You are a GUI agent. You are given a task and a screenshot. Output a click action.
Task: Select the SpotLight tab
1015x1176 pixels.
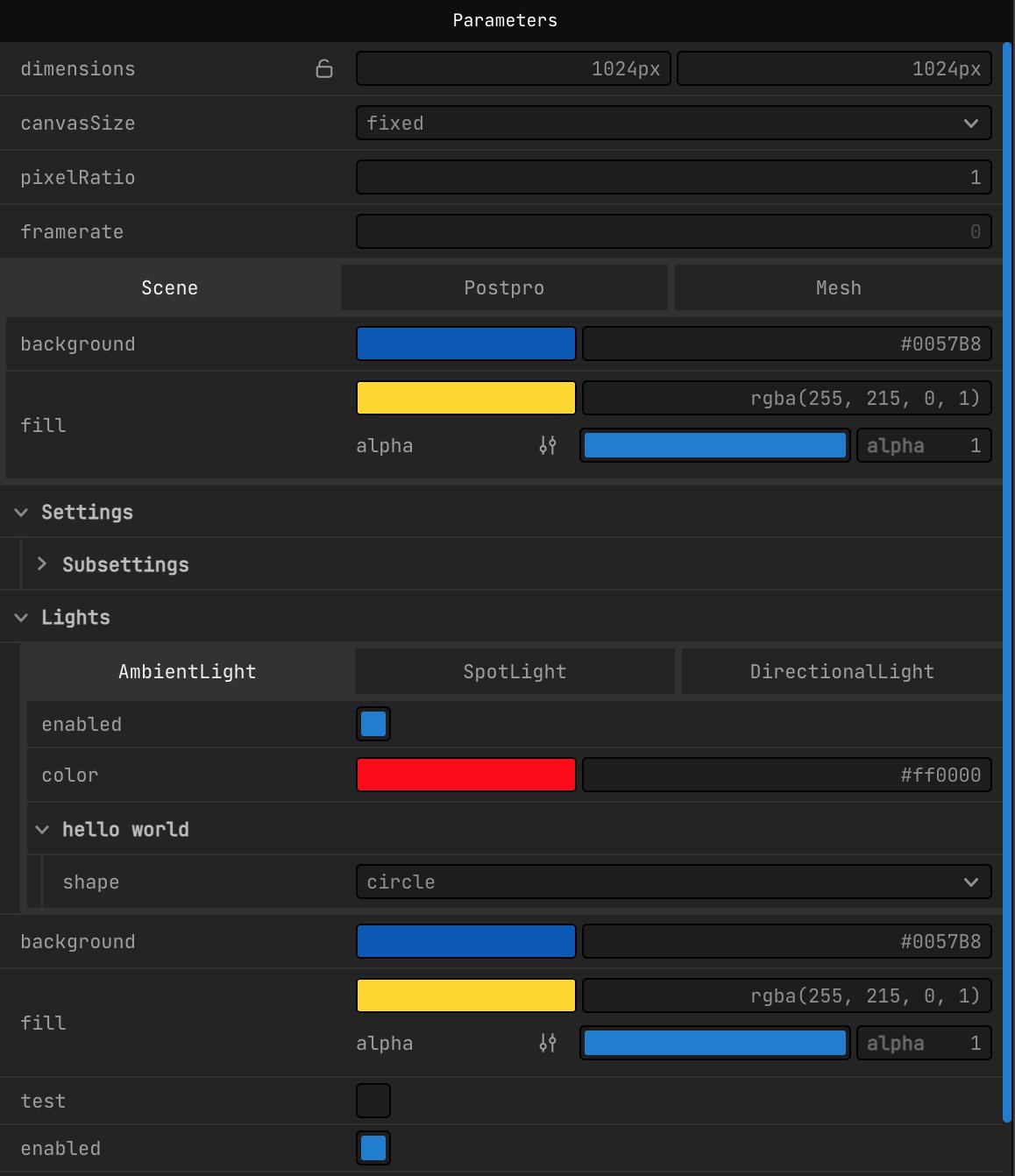pyautogui.click(x=515, y=671)
